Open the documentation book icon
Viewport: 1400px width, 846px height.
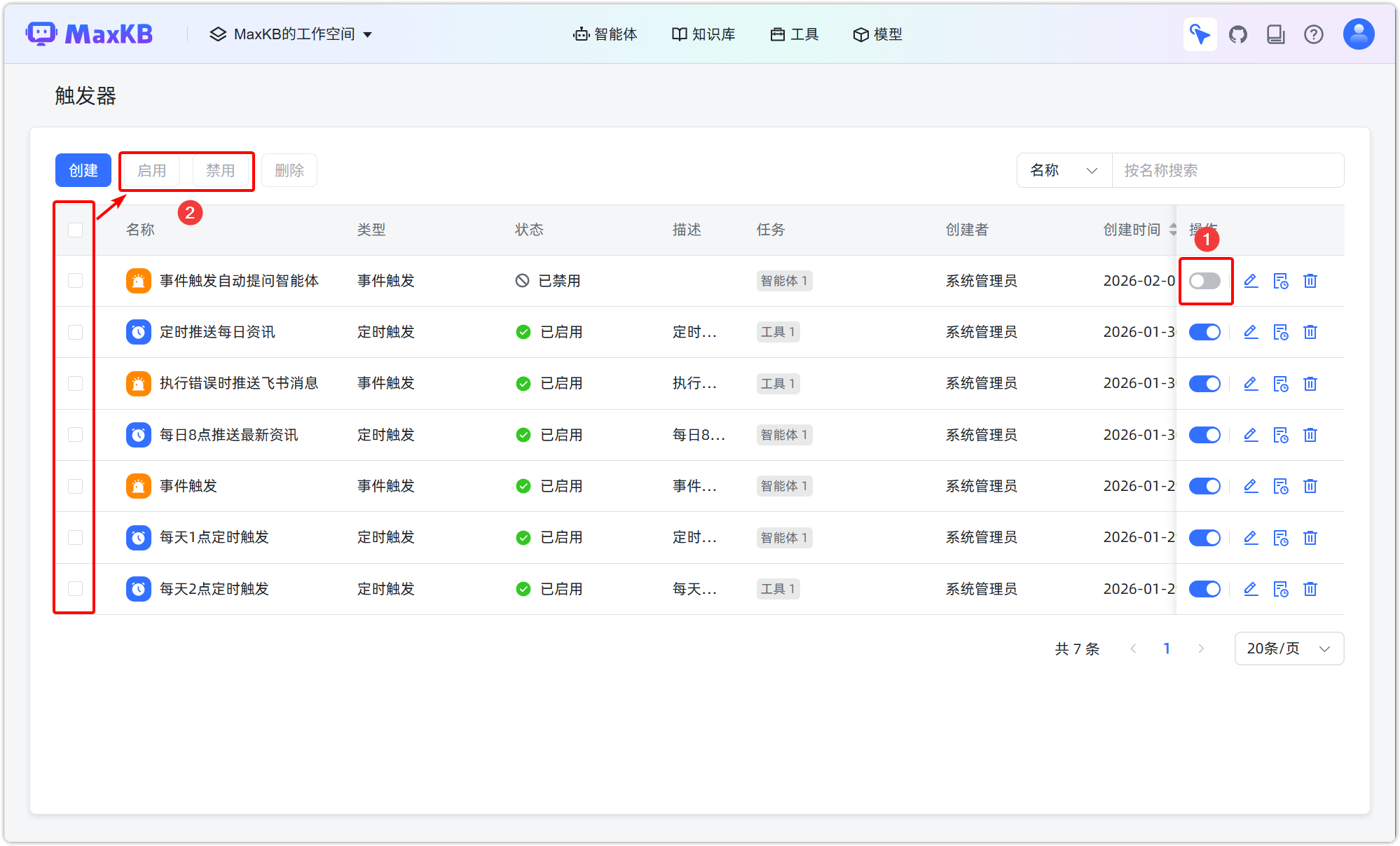point(1276,34)
